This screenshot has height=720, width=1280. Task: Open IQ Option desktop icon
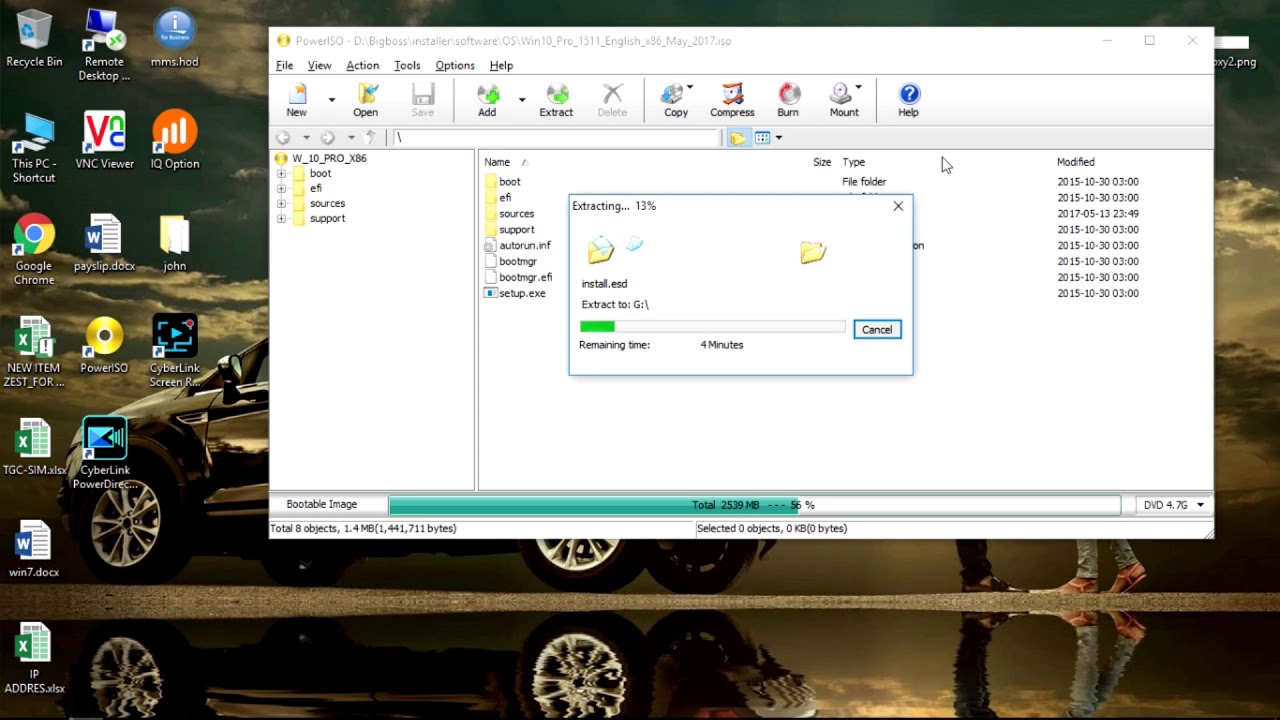[x=175, y=140]
